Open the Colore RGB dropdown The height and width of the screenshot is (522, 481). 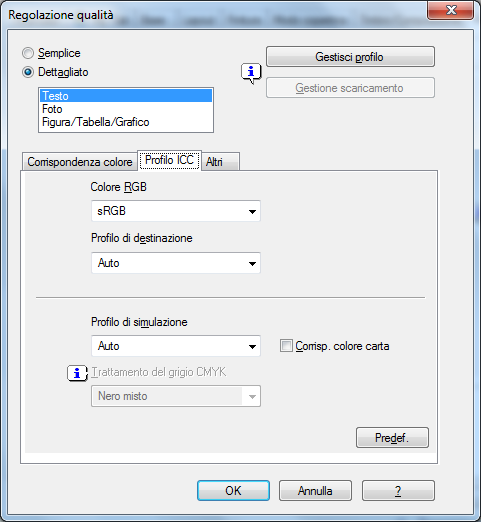[176, 211]
